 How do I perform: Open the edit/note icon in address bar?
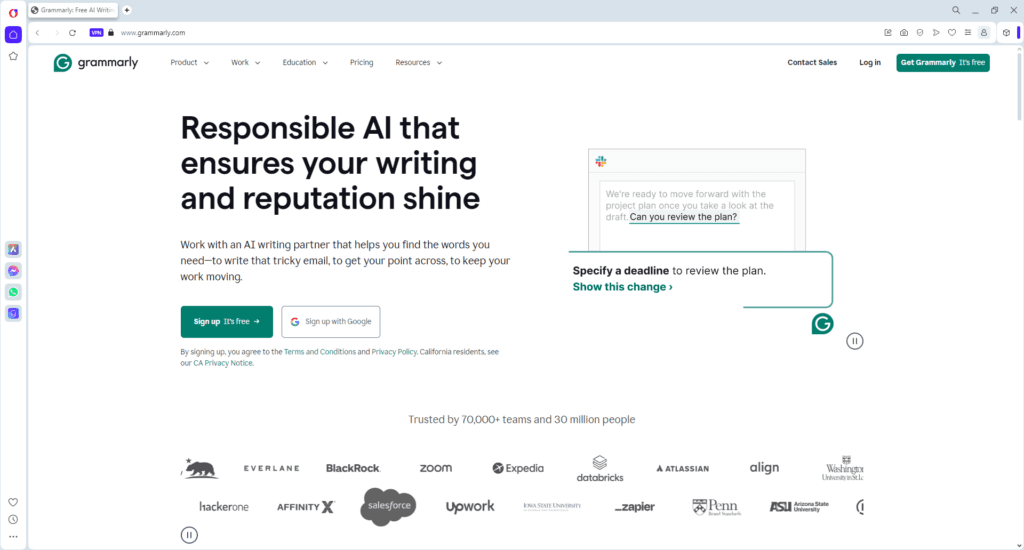[x=888, y=33]
